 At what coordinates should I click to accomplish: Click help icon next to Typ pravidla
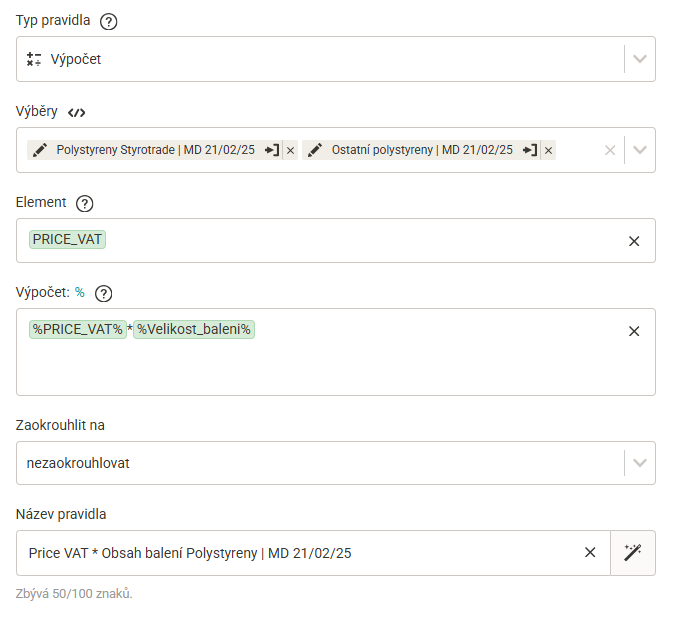tap(108, 21)
